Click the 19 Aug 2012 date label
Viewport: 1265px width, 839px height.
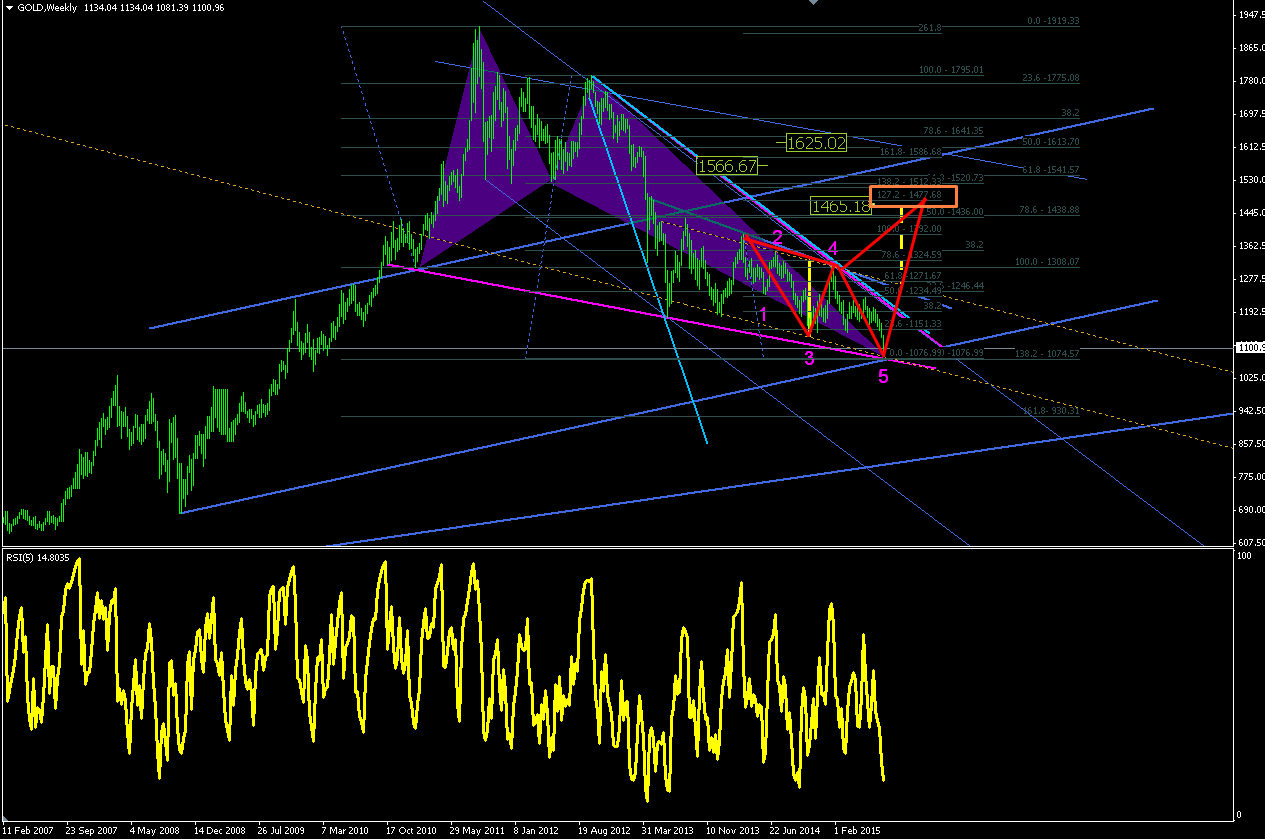tap(605, 830)
